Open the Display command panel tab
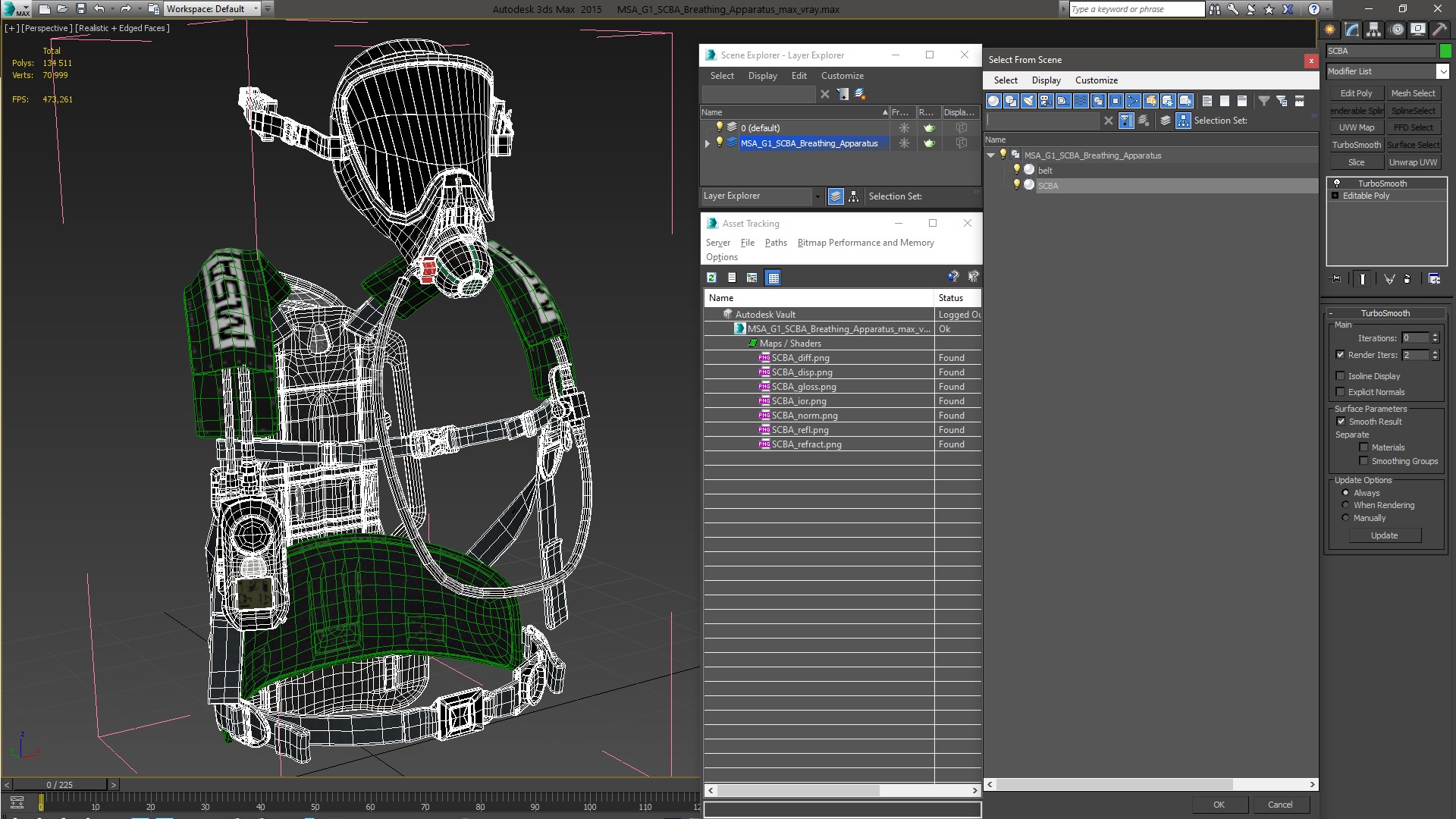The width and height of the screenshot is (1456, 819). 1417,30
